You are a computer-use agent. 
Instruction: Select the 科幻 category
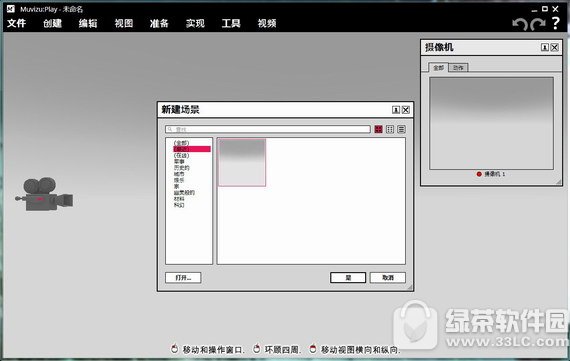point(179,205)
